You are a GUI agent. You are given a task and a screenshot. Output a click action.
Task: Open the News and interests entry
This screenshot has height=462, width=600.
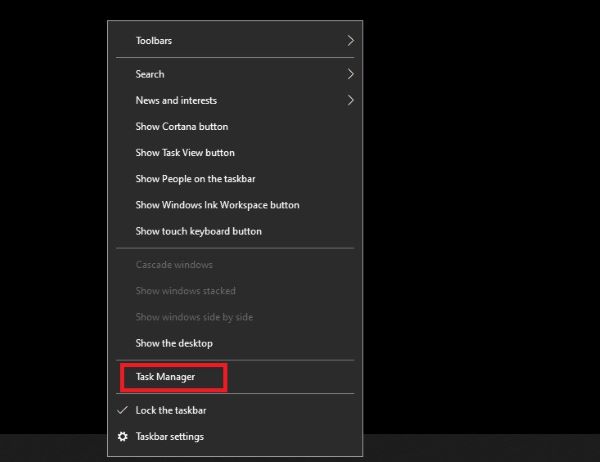pyautogui.click(x=235, y=100)
